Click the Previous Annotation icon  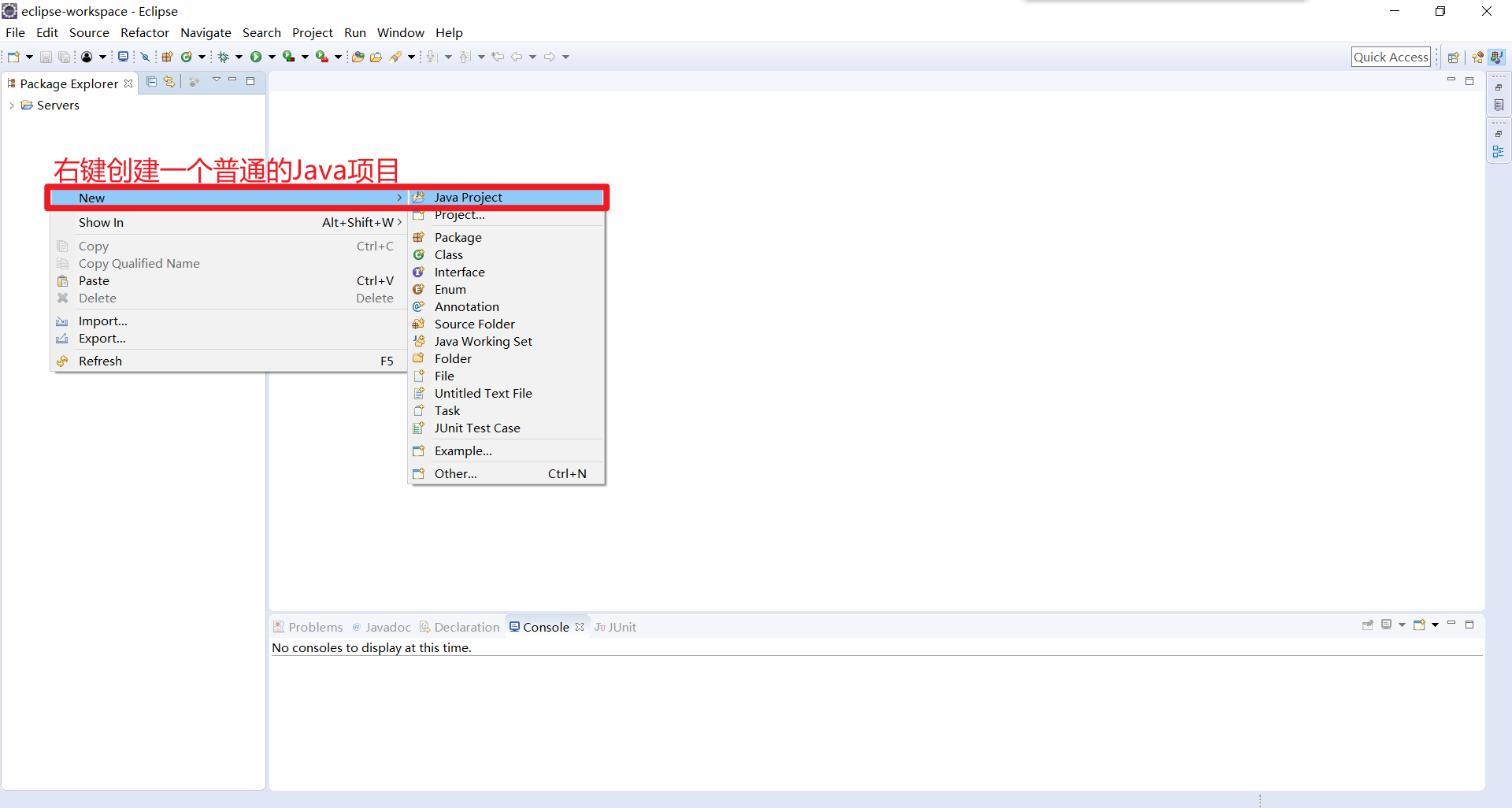tap(465, 57)
